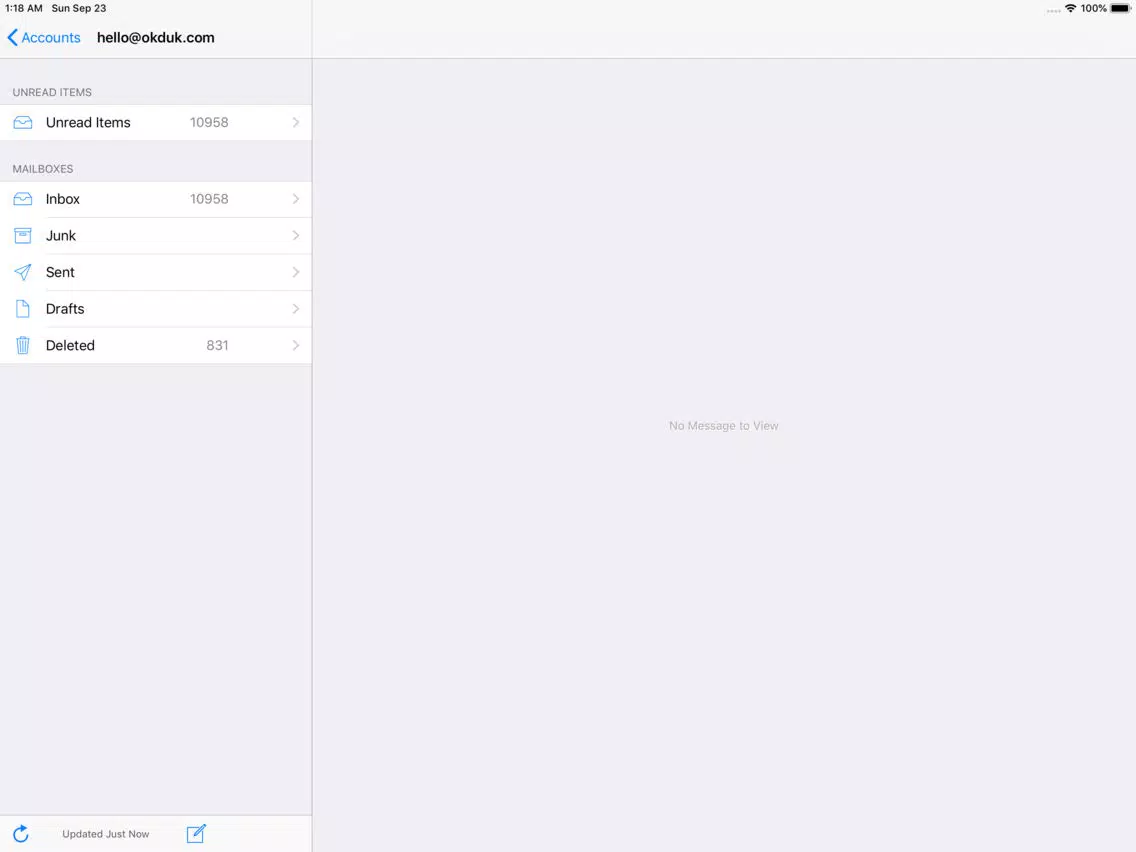
Task: Click the Junk box icon
Action: [22, 235]
